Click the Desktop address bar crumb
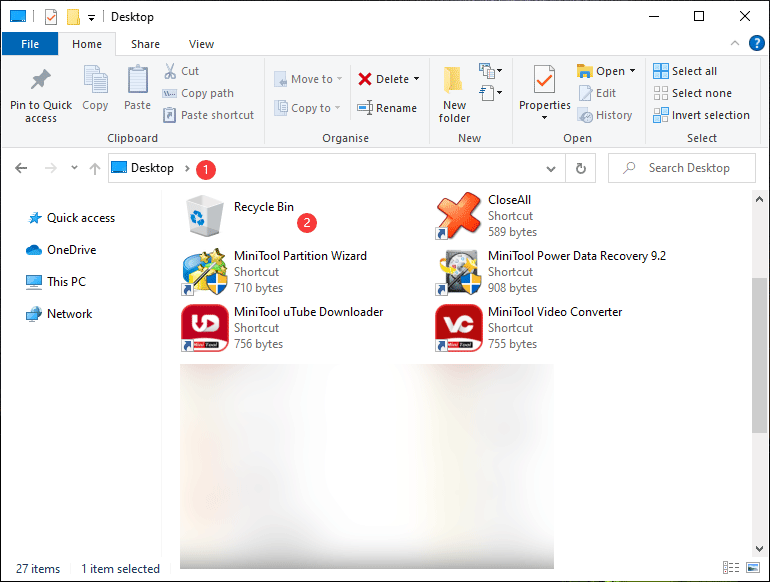This screenshot has width=770, height=582. pyautogui.click(x=152, y=168)
